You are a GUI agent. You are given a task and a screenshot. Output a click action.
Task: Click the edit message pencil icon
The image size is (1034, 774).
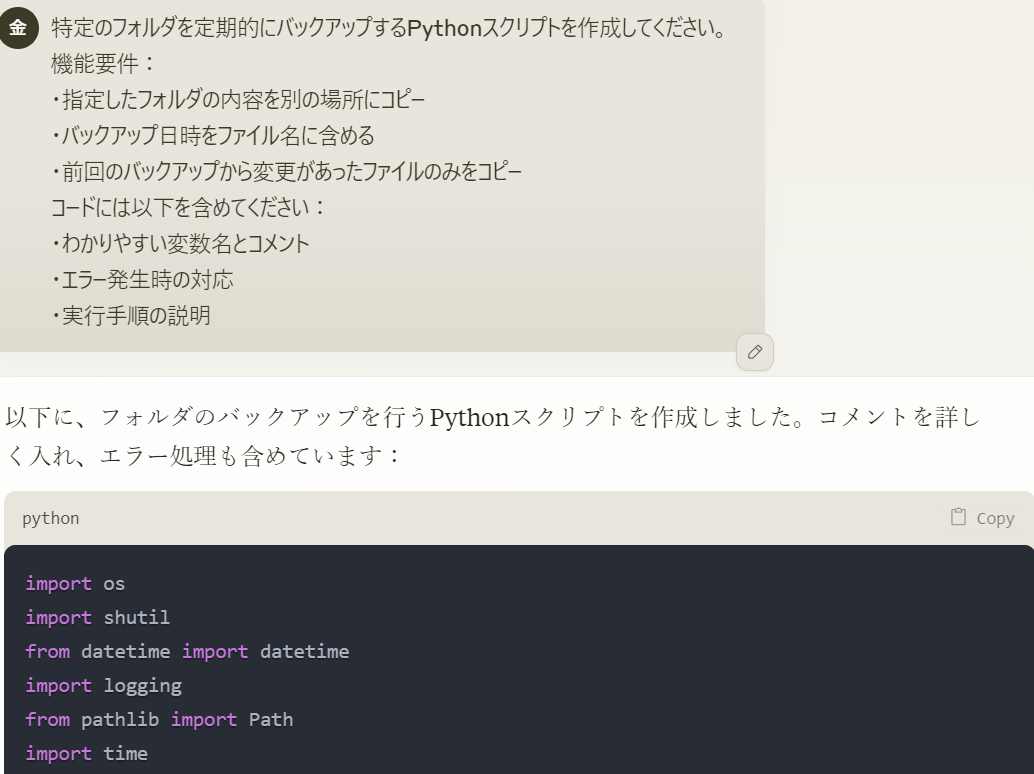pyautogui.click(x=755, y=352)
